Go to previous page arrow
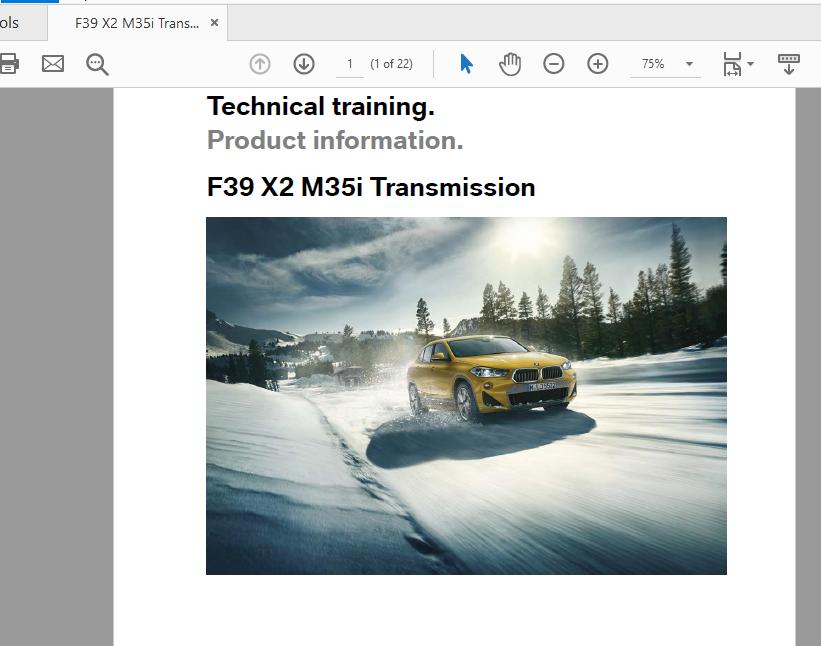821x646 pixels. [260, 64]
